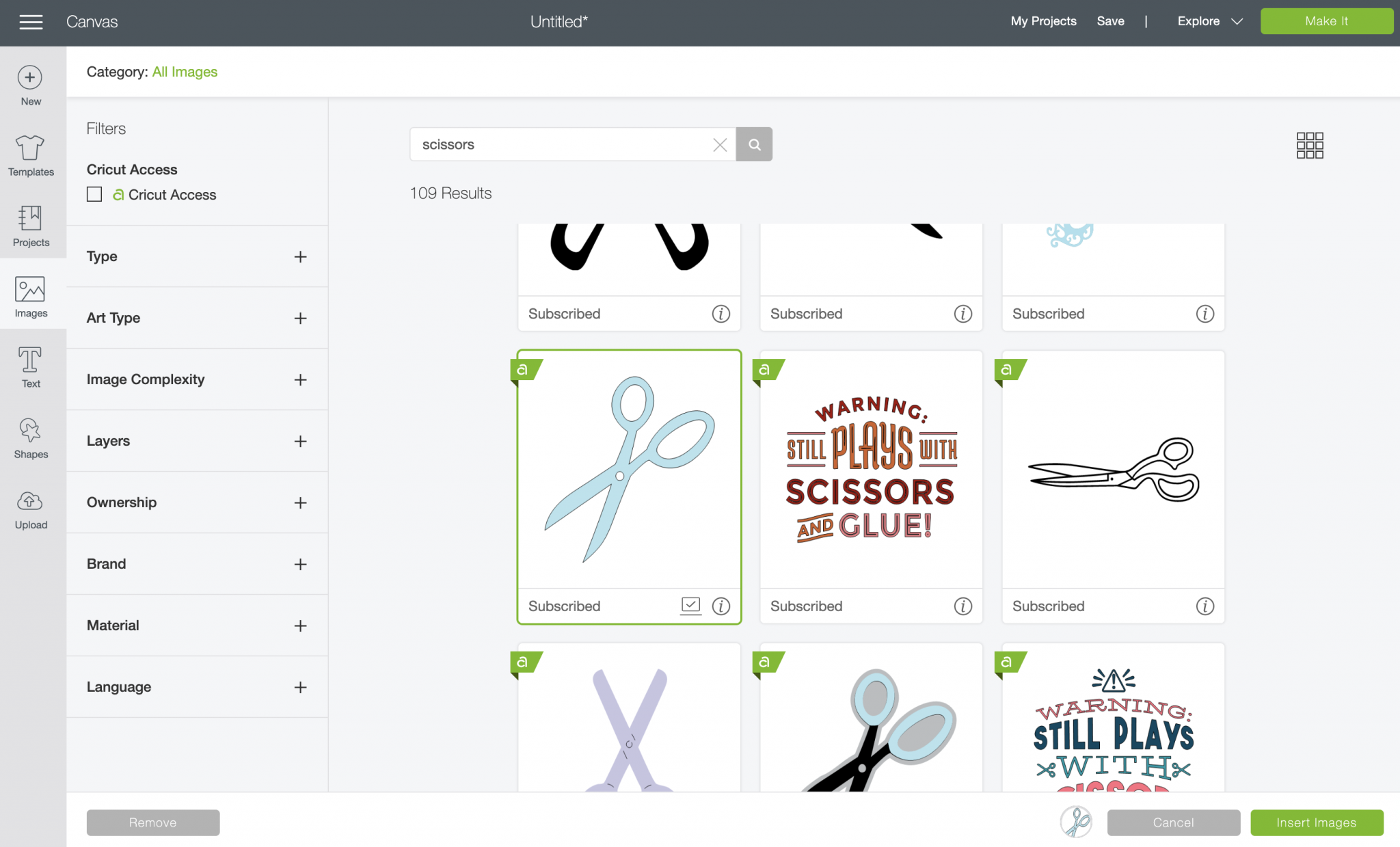Enable the Cricut Access filter checkbox
1400x847 pixels.
(x=94, y=195)
